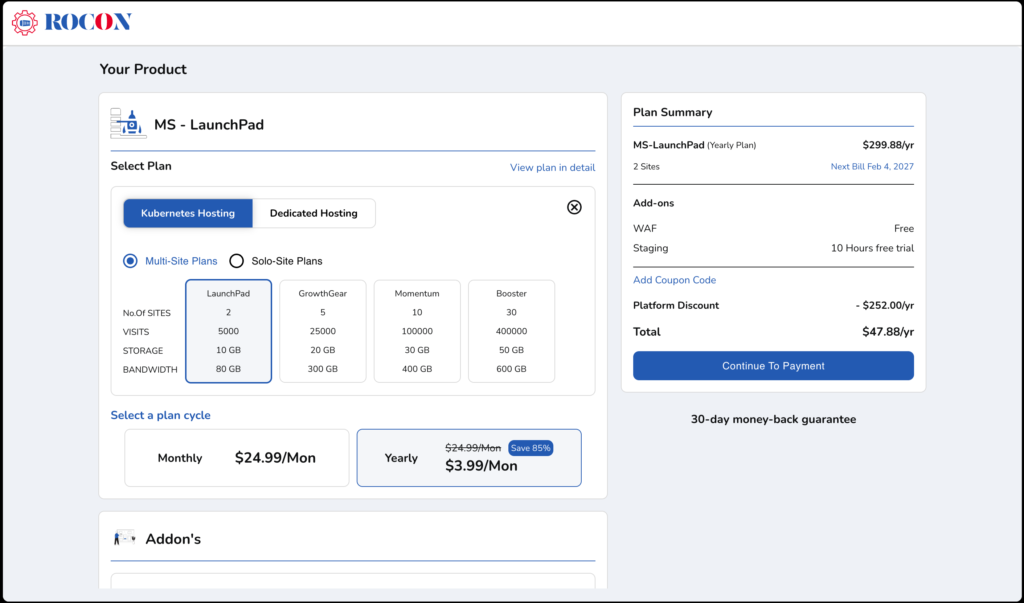Click the Rocon gear logo icon
The width and height of the screenshot is (1024, 603).
(x=25, y=22)
